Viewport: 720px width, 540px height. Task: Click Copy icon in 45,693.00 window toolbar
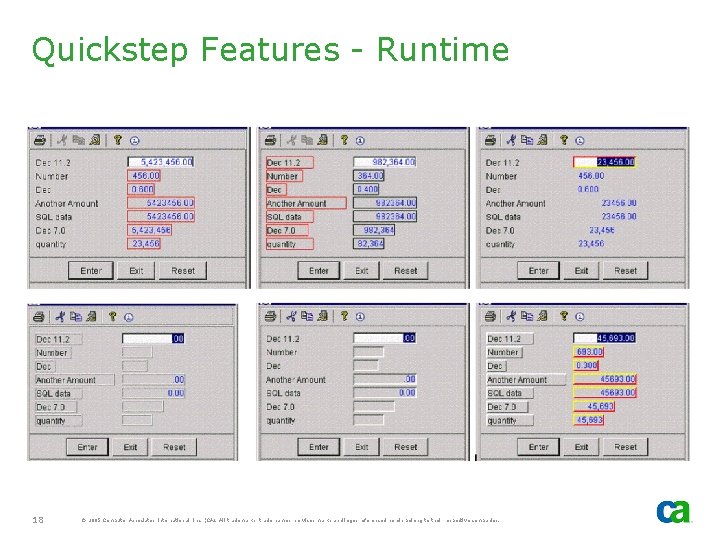[527, 316]
